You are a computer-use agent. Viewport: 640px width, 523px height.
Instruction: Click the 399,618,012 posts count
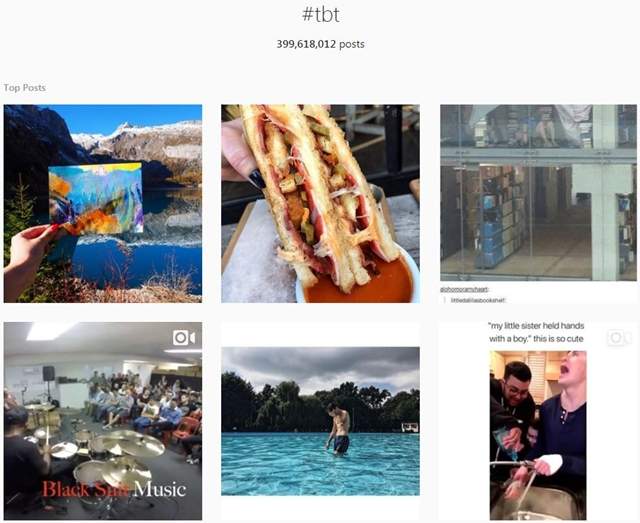pos(320,44)
